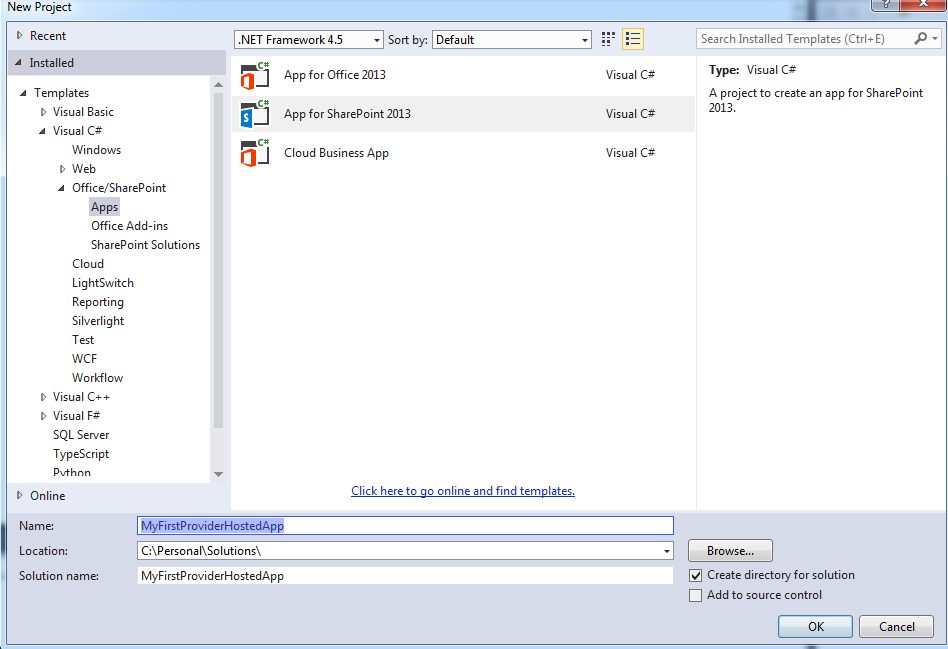Screen dimensions: 948x649
Task: Collapse the Templates tree node
Action: [24, 93]
